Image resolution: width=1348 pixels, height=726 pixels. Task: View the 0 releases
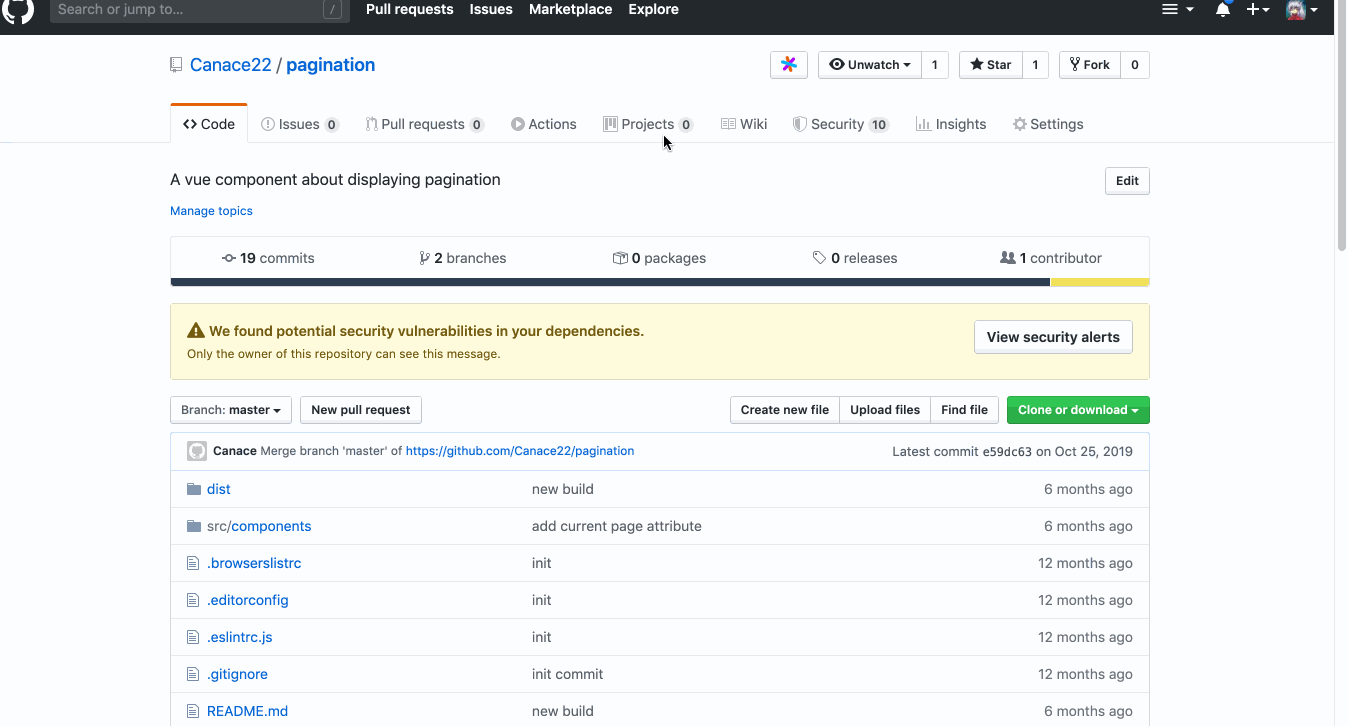(x=855, y=258)
